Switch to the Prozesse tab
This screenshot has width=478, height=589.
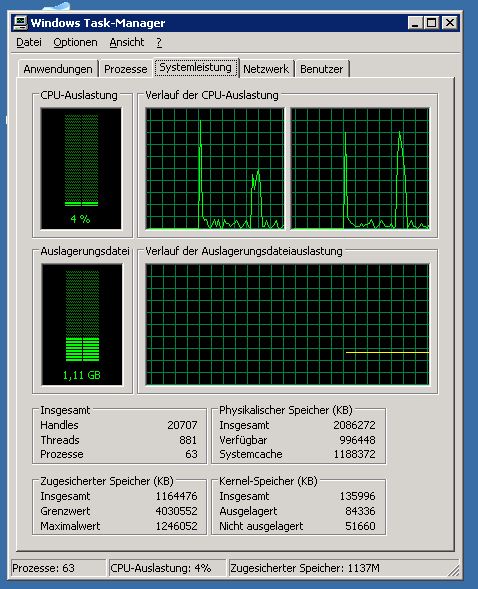click(x=125, y=69)
